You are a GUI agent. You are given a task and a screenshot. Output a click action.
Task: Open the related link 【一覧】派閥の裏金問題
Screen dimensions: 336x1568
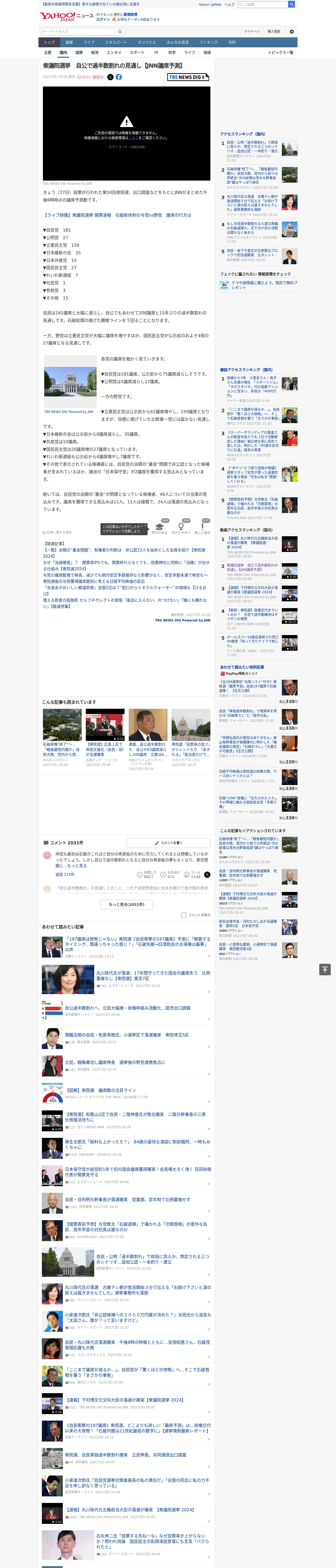(x=124, y=553)
